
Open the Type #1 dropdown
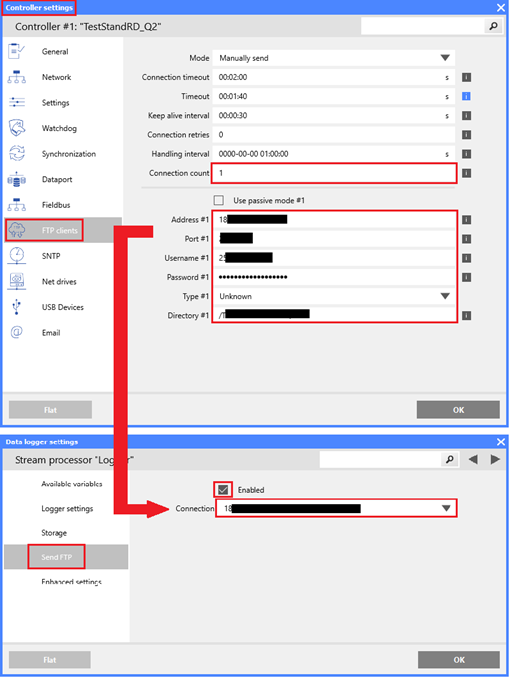(334, 296)
